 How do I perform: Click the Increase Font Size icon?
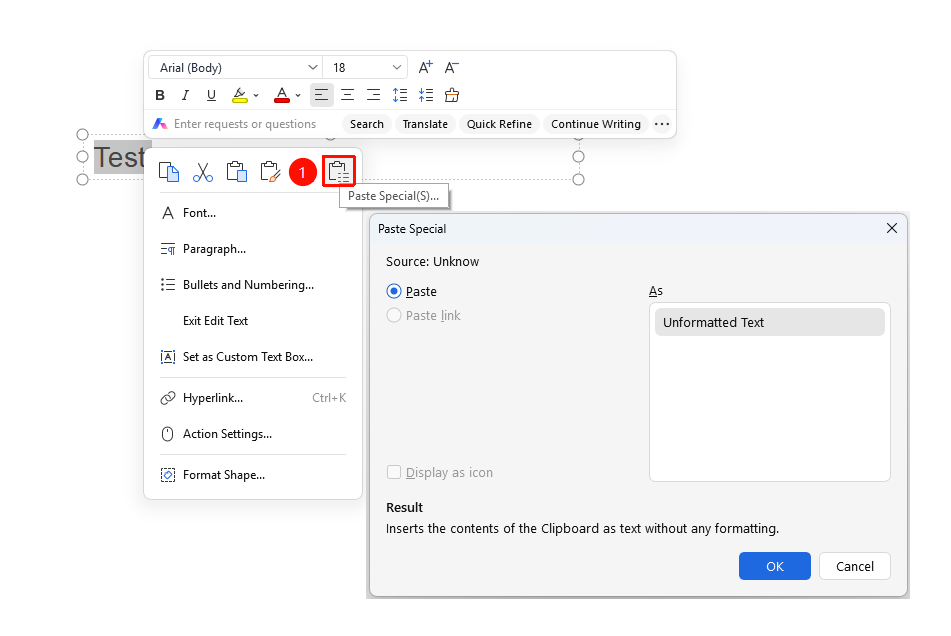[x=426, y=67]
